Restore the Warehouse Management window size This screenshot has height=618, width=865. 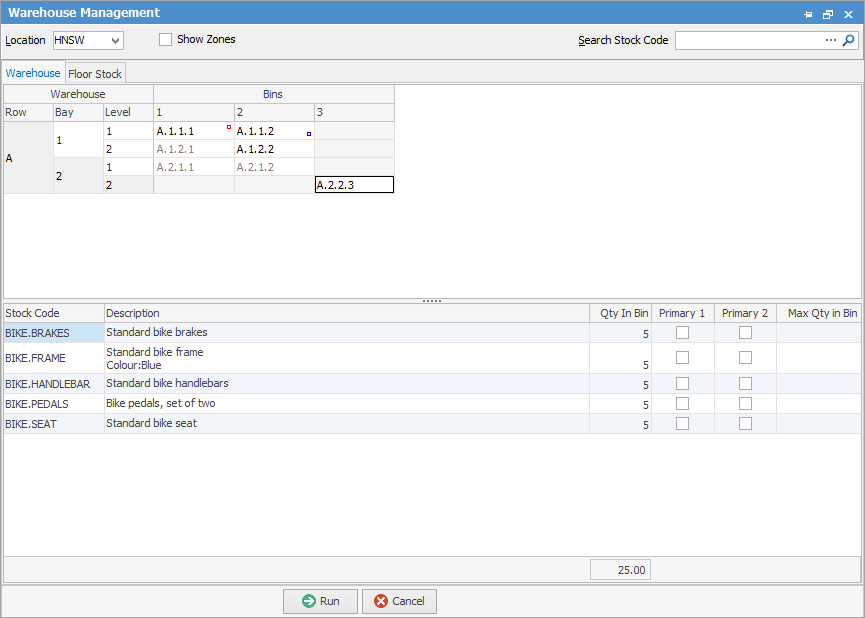coord(828,14)
